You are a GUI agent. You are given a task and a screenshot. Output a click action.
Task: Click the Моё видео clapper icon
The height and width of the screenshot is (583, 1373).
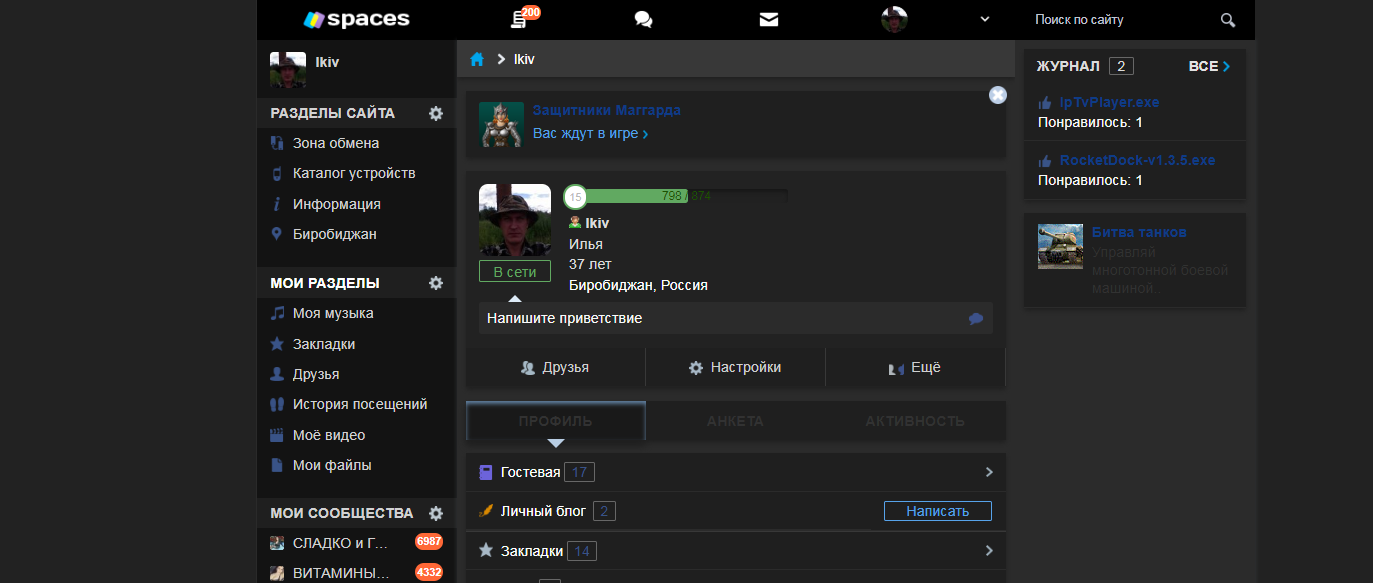(x=277, y=435)
